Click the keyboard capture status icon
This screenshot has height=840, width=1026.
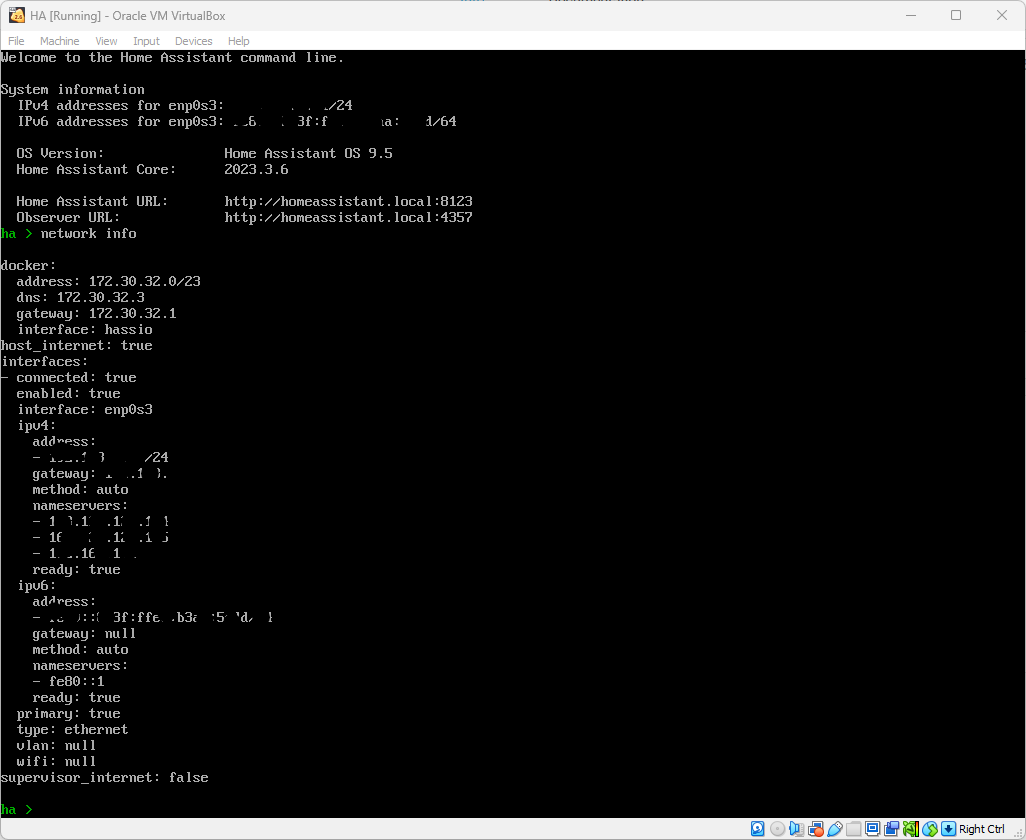[x=948, y=829]
